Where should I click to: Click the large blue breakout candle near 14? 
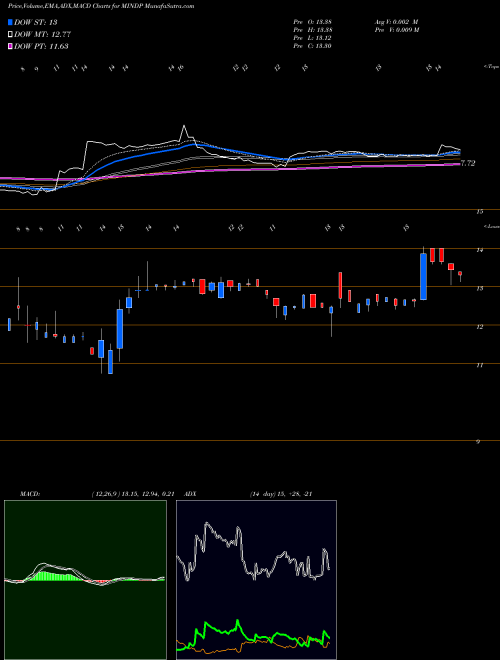[423, 276]
